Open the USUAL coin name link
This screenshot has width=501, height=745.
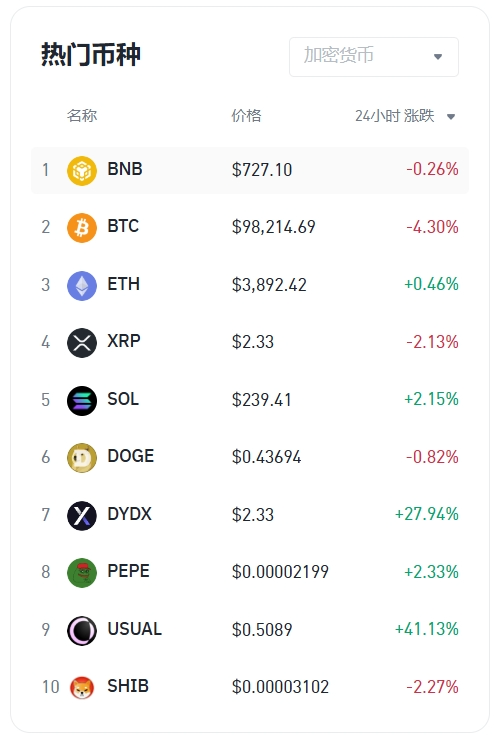point(135,629)
